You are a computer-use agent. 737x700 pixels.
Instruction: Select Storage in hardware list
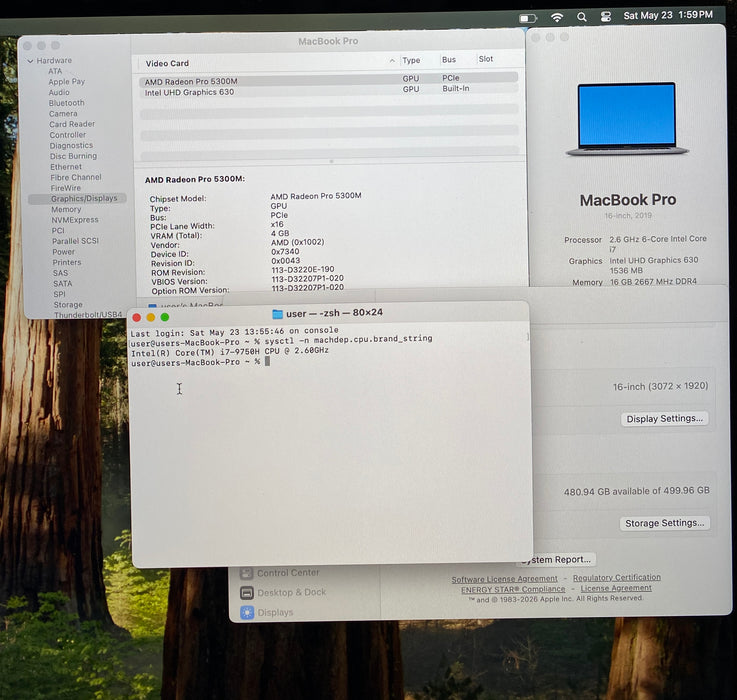coord(68,305)
